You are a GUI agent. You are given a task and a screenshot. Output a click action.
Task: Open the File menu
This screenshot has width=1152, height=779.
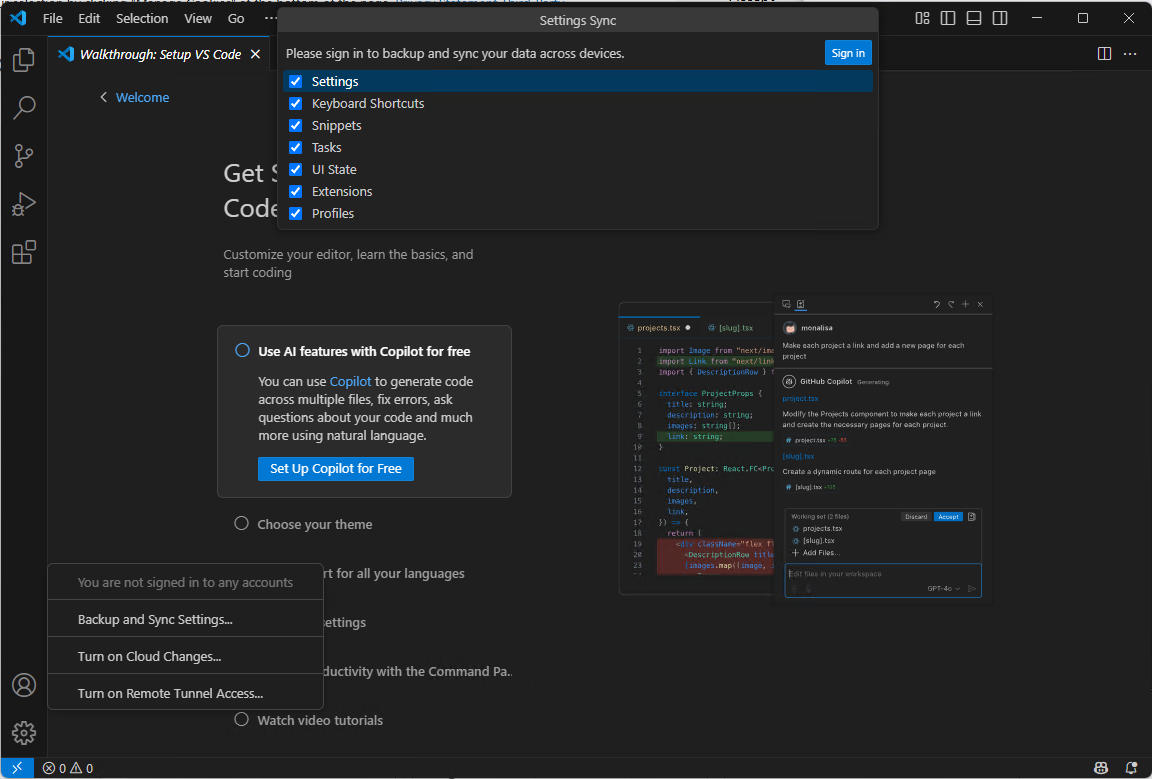pos(52,18)
